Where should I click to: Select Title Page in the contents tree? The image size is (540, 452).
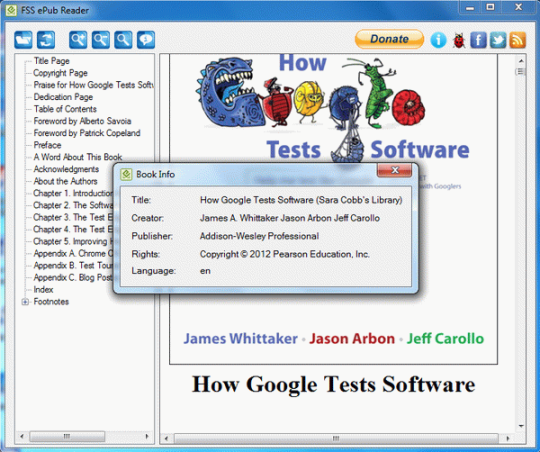tap(52, 61)
